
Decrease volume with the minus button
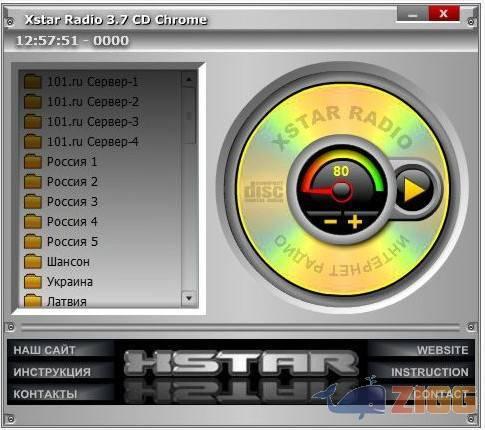pos(330,222)
